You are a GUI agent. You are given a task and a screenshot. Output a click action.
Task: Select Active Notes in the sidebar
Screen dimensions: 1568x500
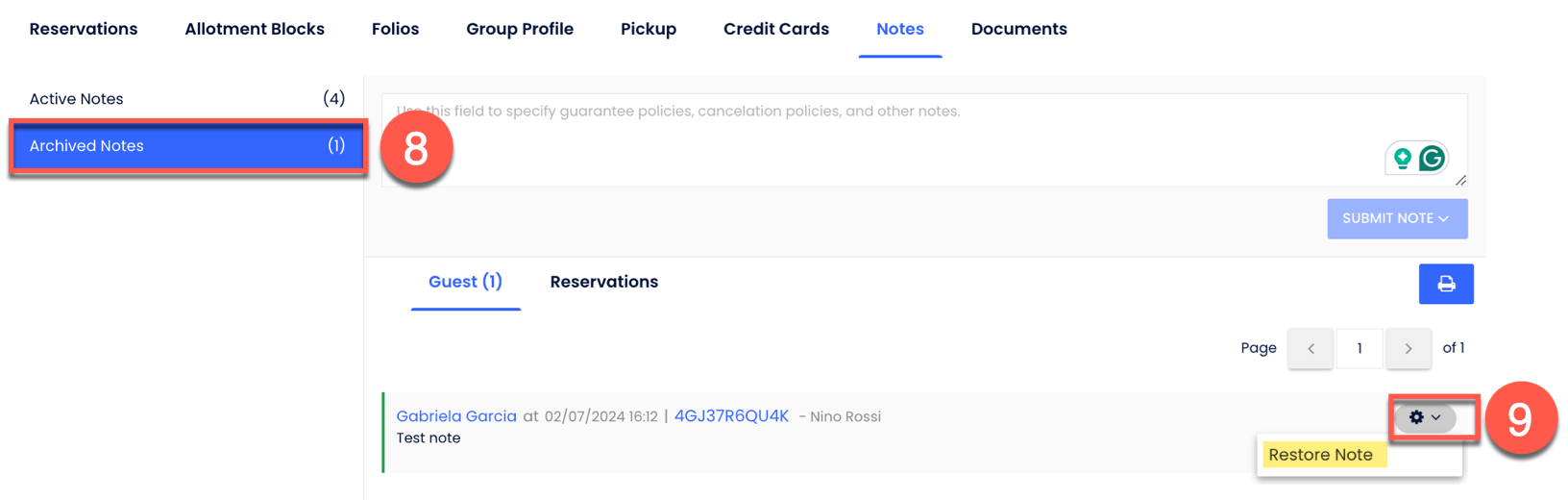pos(186,99)
